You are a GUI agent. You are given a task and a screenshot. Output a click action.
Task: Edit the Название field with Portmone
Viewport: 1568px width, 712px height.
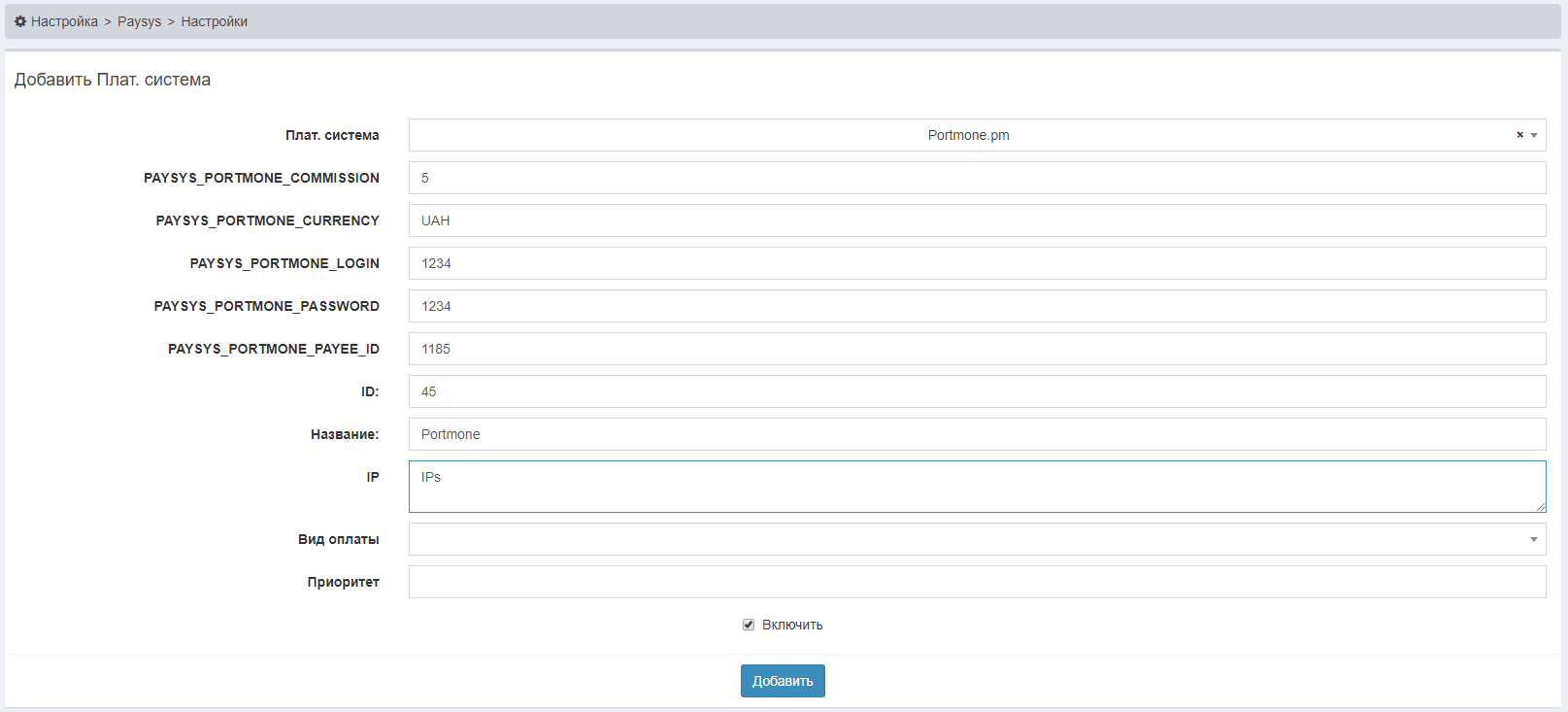977,434
